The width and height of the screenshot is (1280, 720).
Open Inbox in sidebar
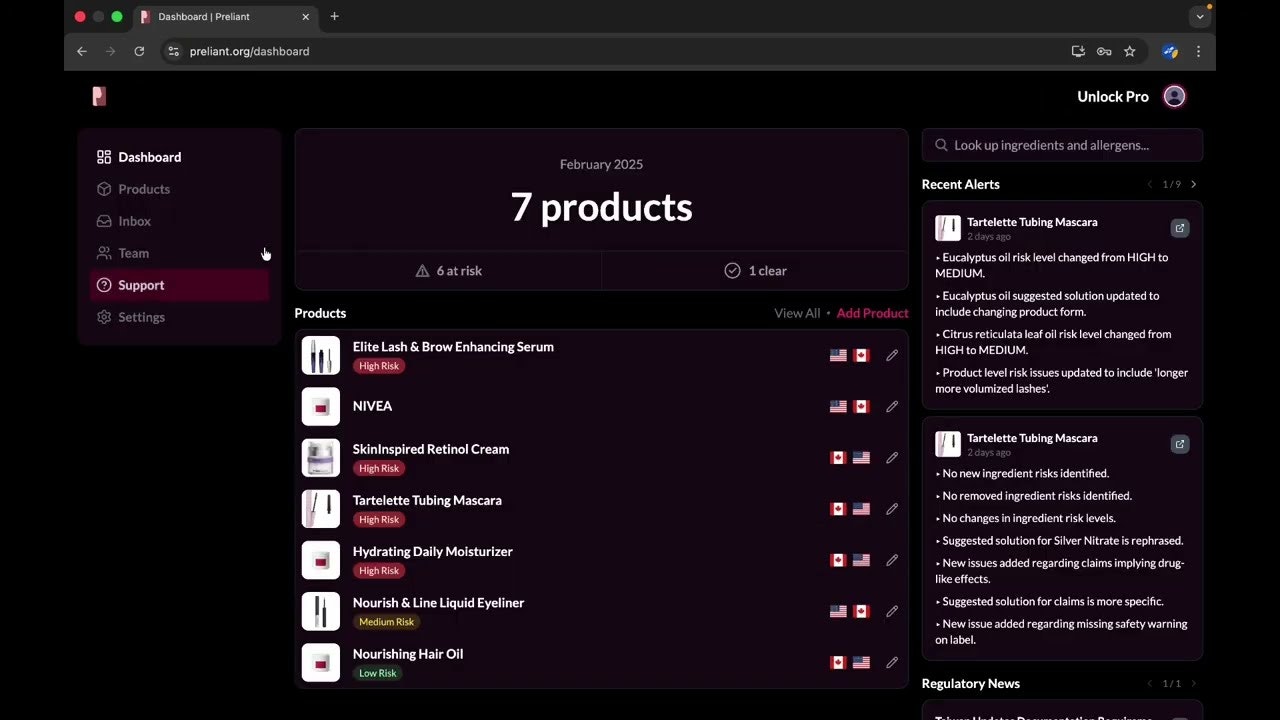(179, 221)
